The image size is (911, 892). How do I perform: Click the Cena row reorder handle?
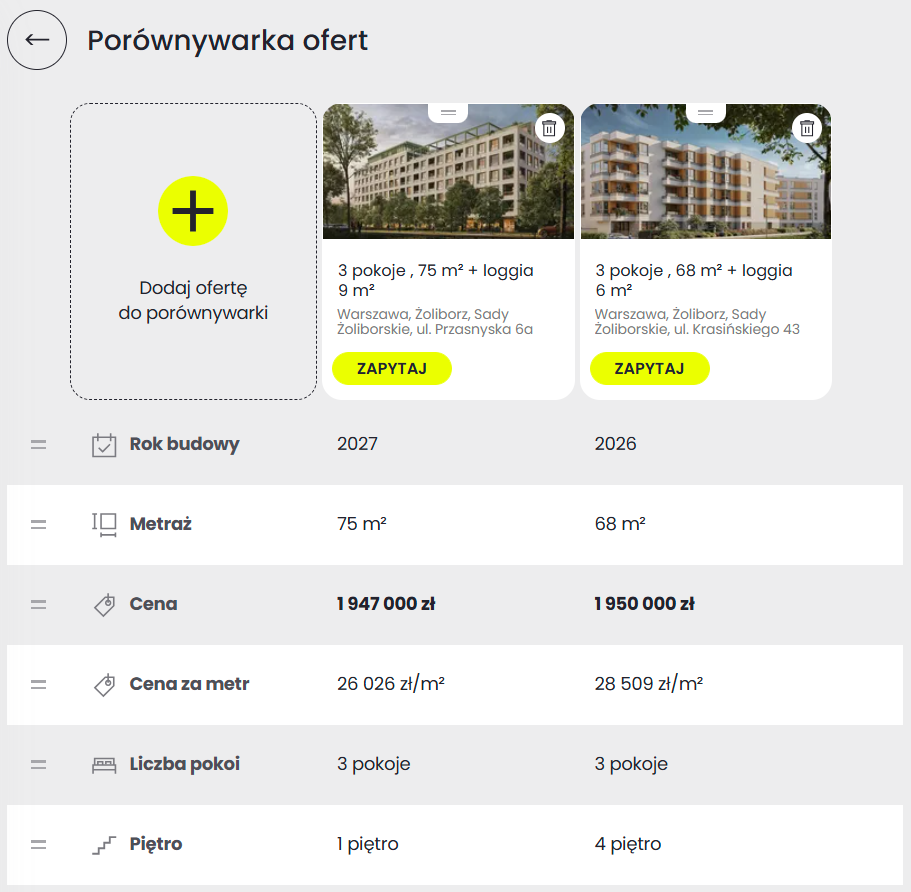point(38,604)
